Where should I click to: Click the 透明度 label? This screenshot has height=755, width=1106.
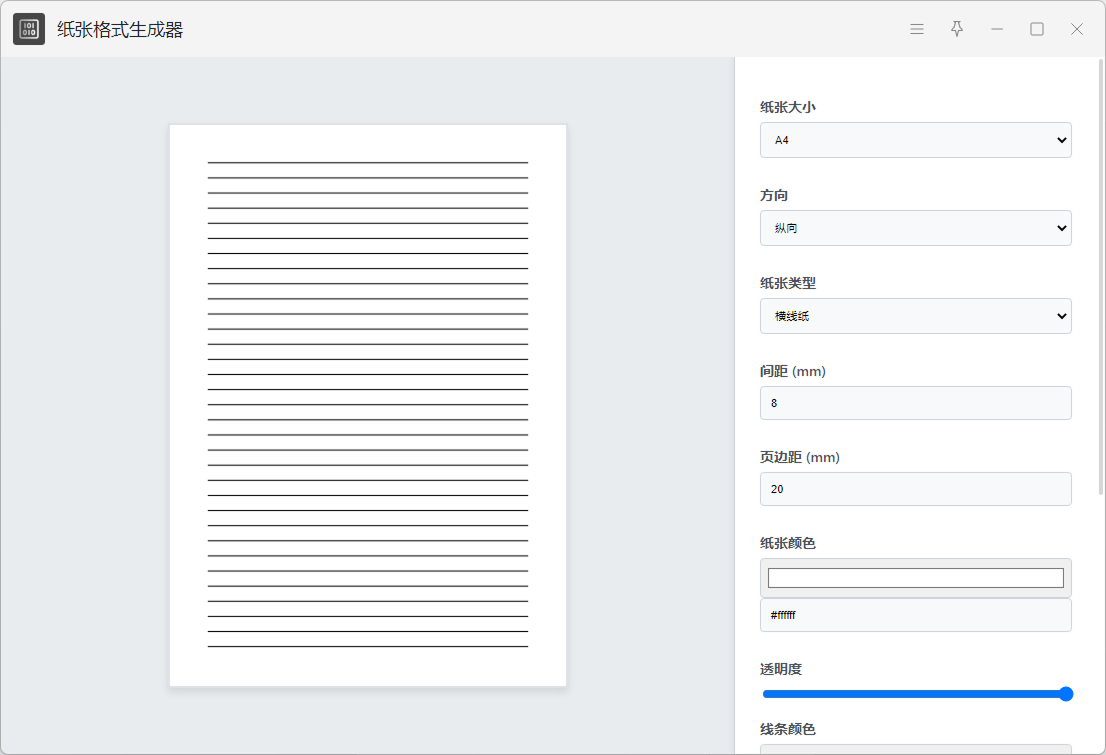(781, 669)
